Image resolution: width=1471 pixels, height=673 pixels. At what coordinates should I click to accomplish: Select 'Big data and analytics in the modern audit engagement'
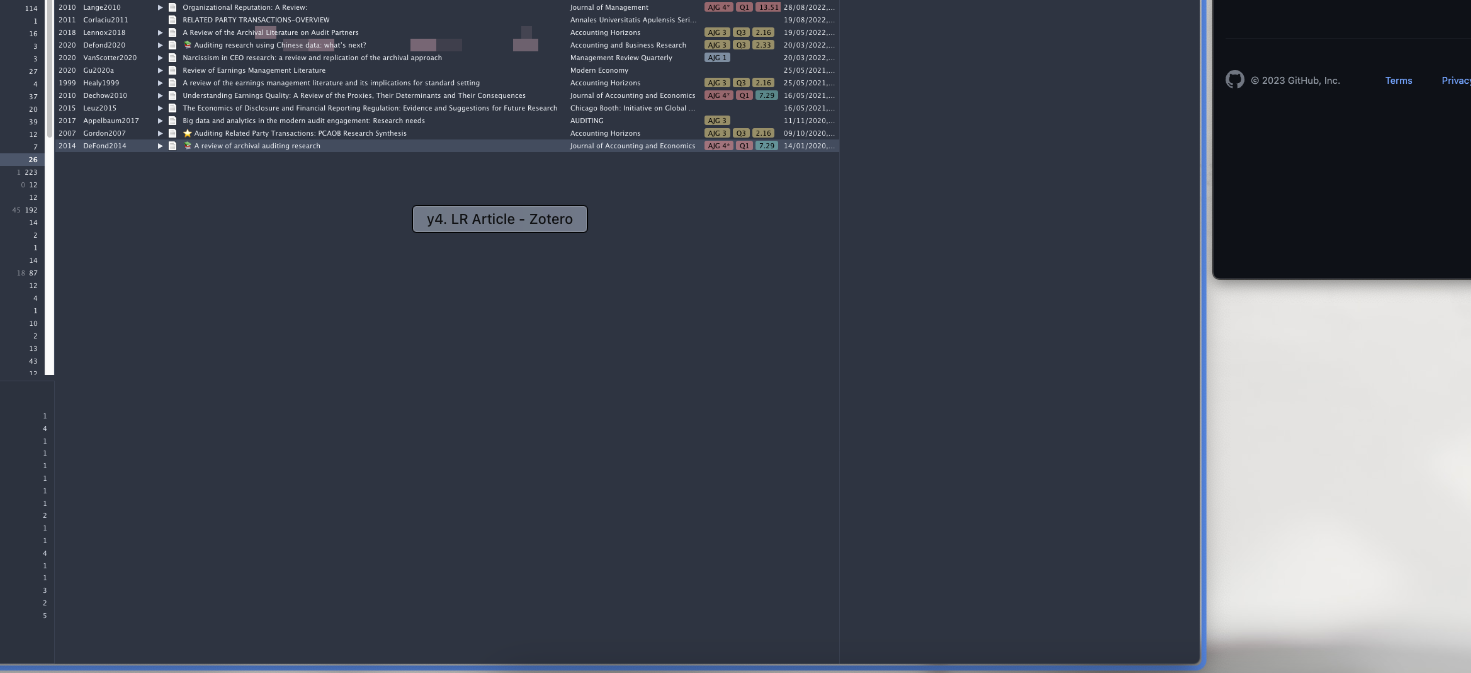[x=303, y=120]
